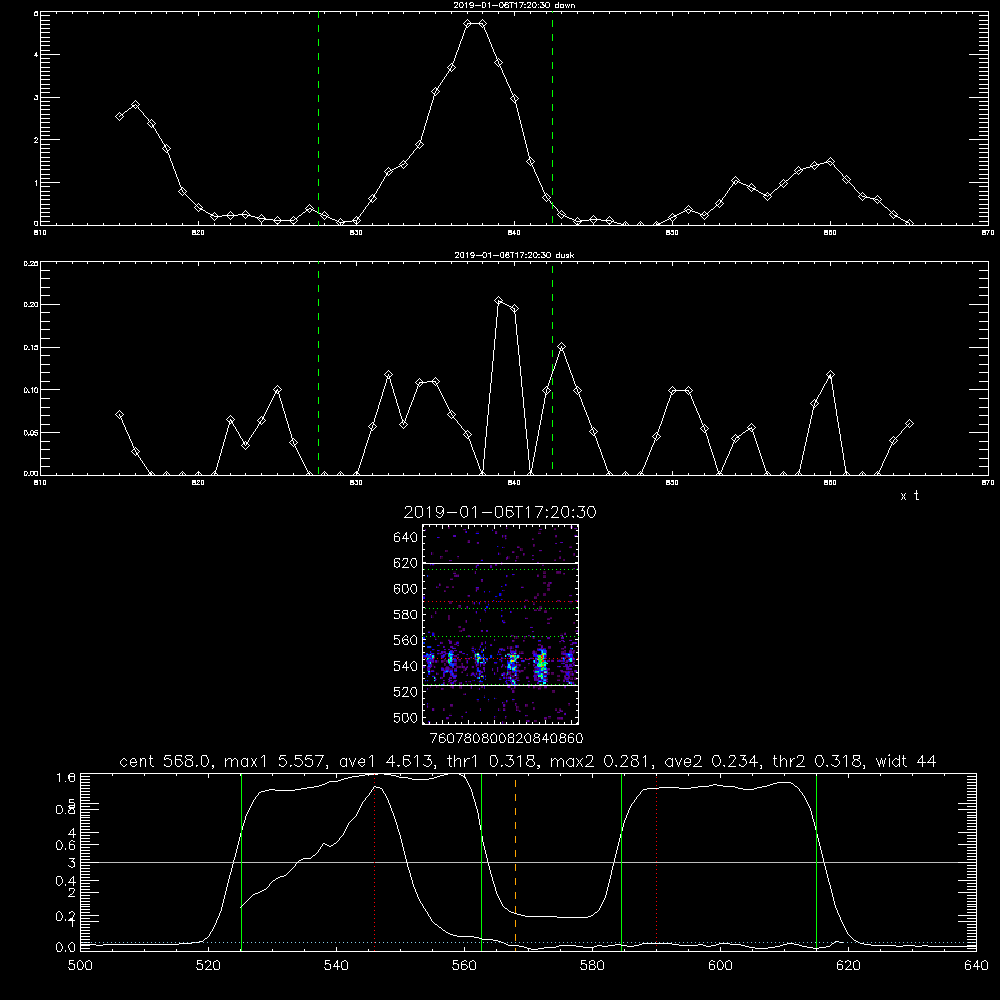Click the right green dashed line in dawn plot
Viewport: 1000px width, 1000px height.
pyautogui.click(x=552, y=118)
